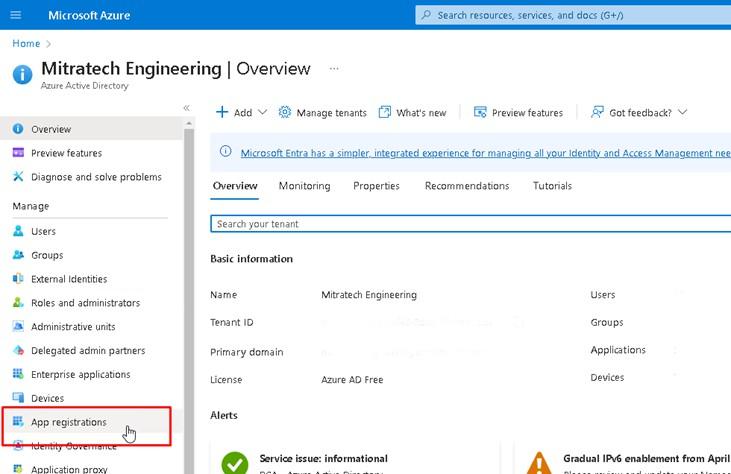The image size is (731, 474).
Task: Select Overview in the sidebar
Action: coord(51,129)
